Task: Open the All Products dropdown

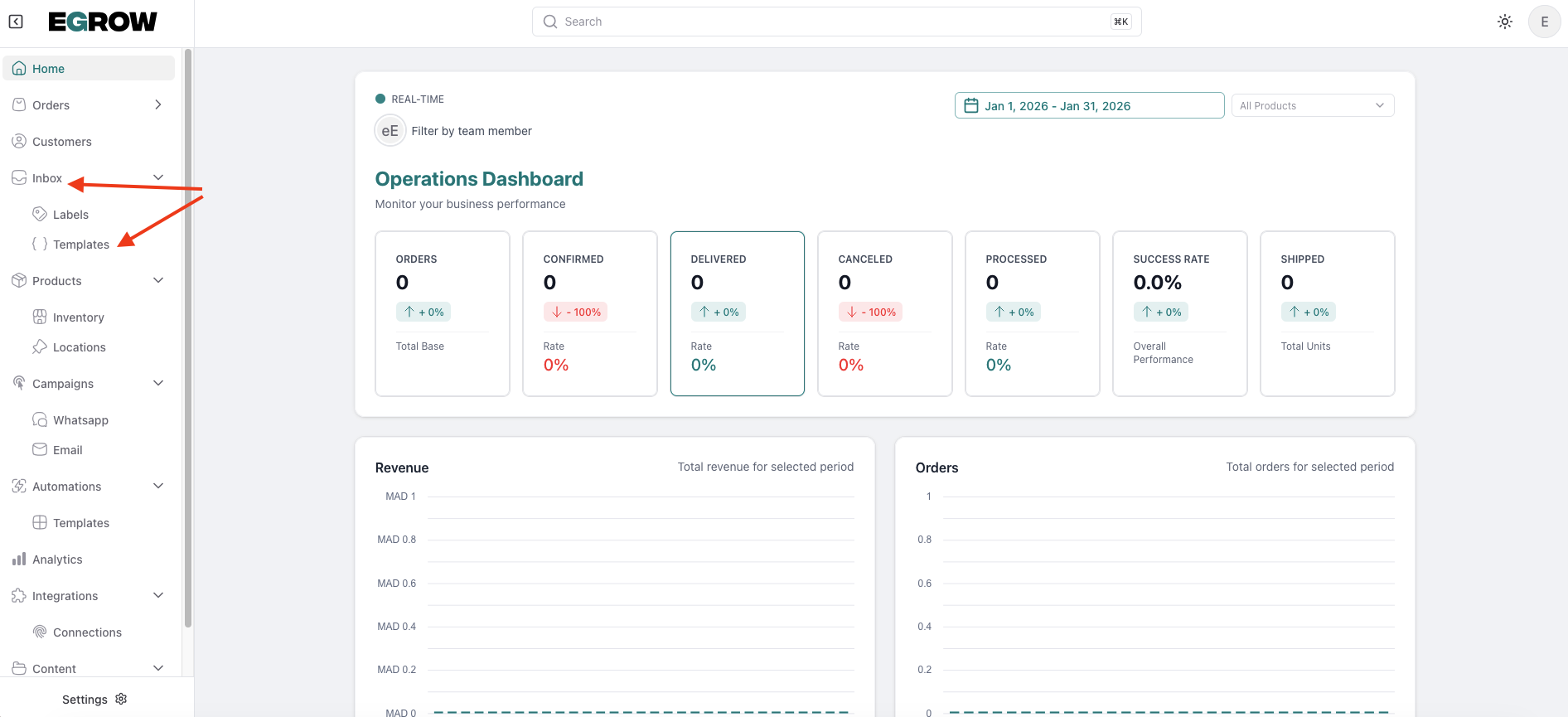Action: (1312, 105)
